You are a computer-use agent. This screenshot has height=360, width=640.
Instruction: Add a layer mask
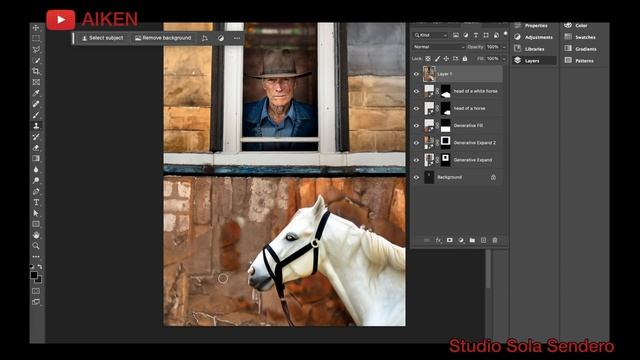[449, 240]
